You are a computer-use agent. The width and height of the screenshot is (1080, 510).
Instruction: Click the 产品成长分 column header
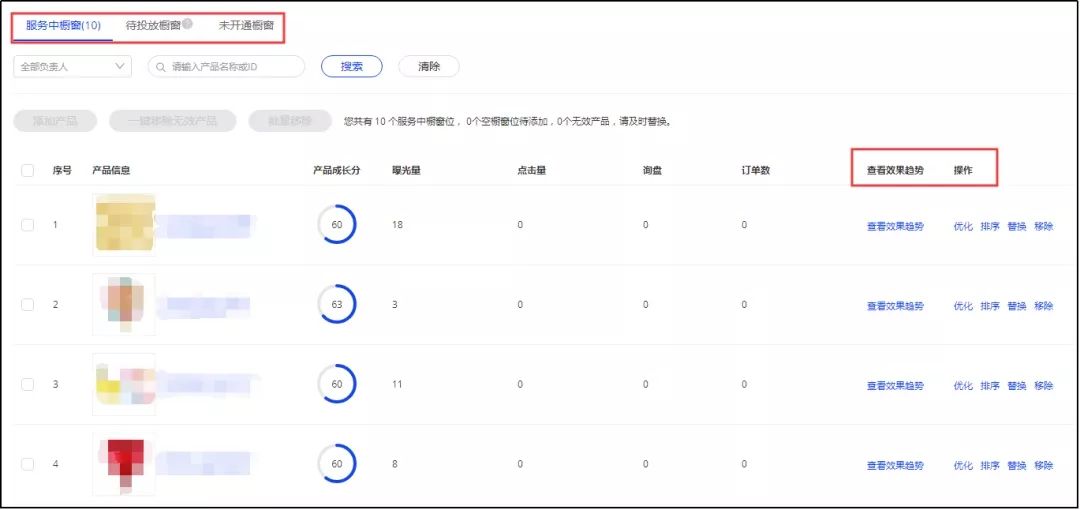337,171
